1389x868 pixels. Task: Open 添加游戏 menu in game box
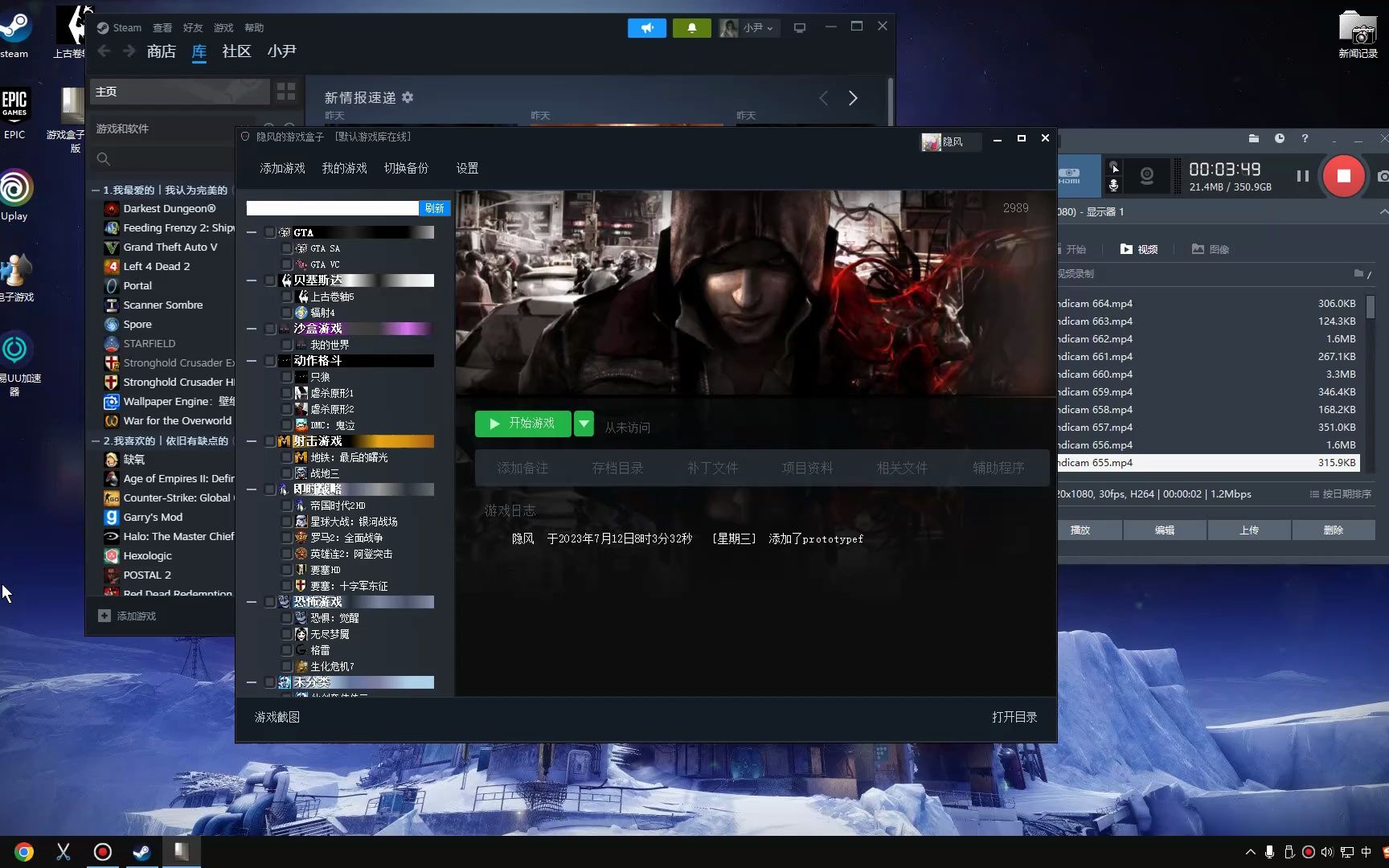(282, 168)
